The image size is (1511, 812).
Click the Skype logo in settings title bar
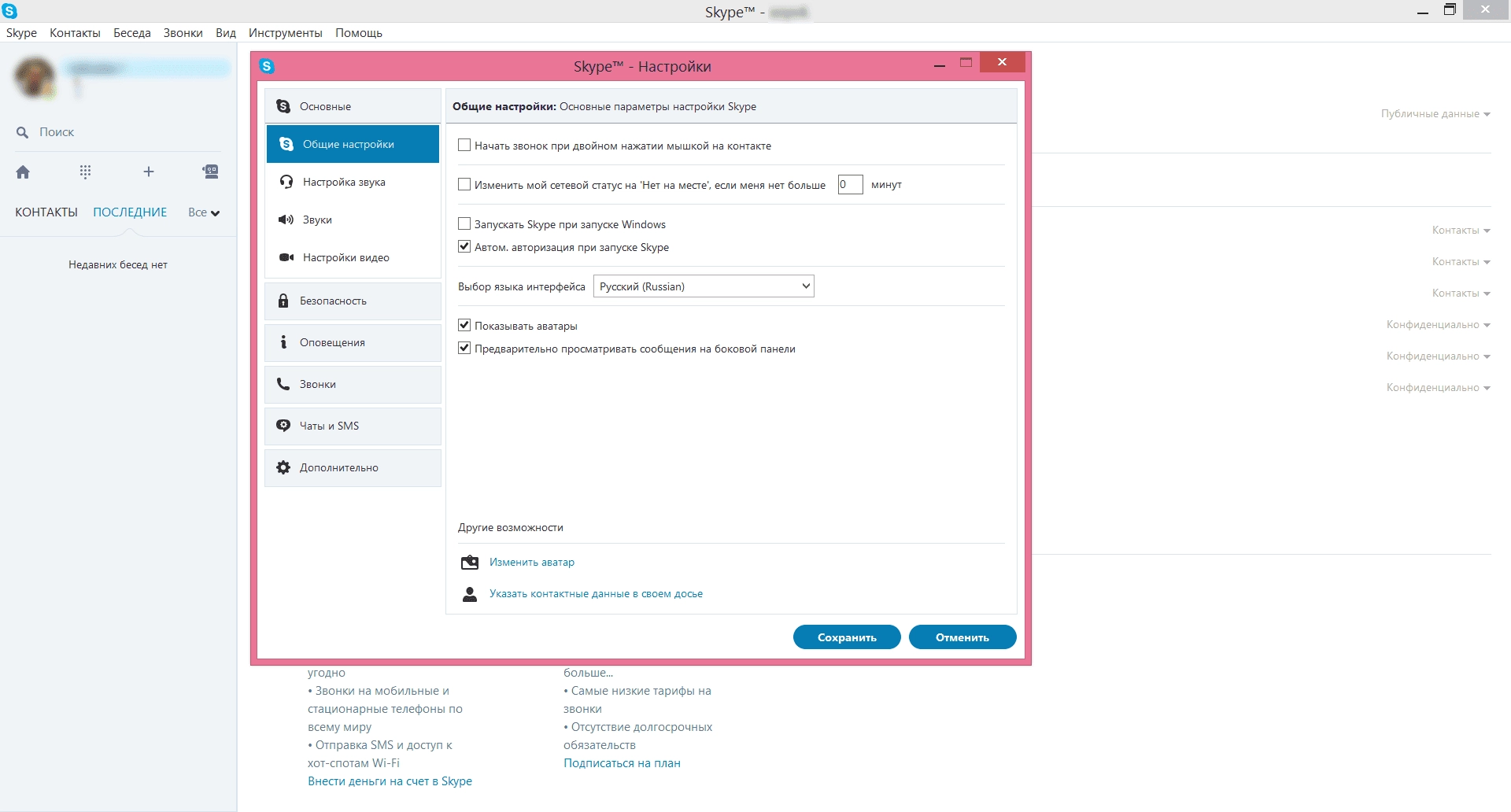(x=267, y=66)
